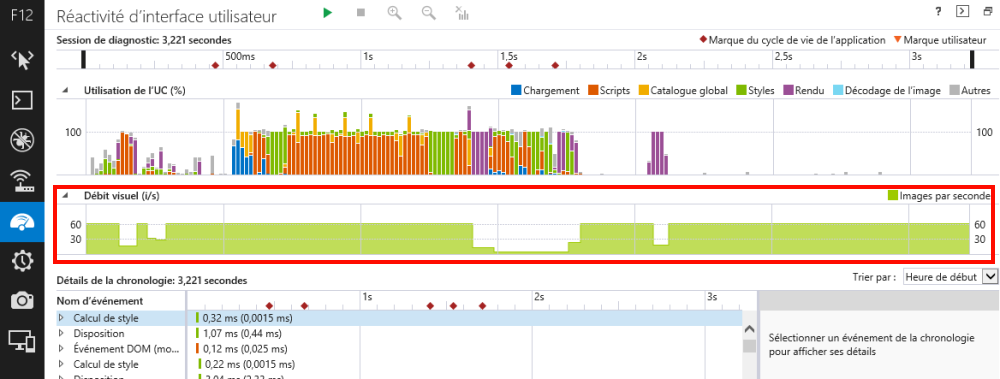Collapse the Débit visuel graph
Viewport: 1000px width, 379px height.
(64, 197)
